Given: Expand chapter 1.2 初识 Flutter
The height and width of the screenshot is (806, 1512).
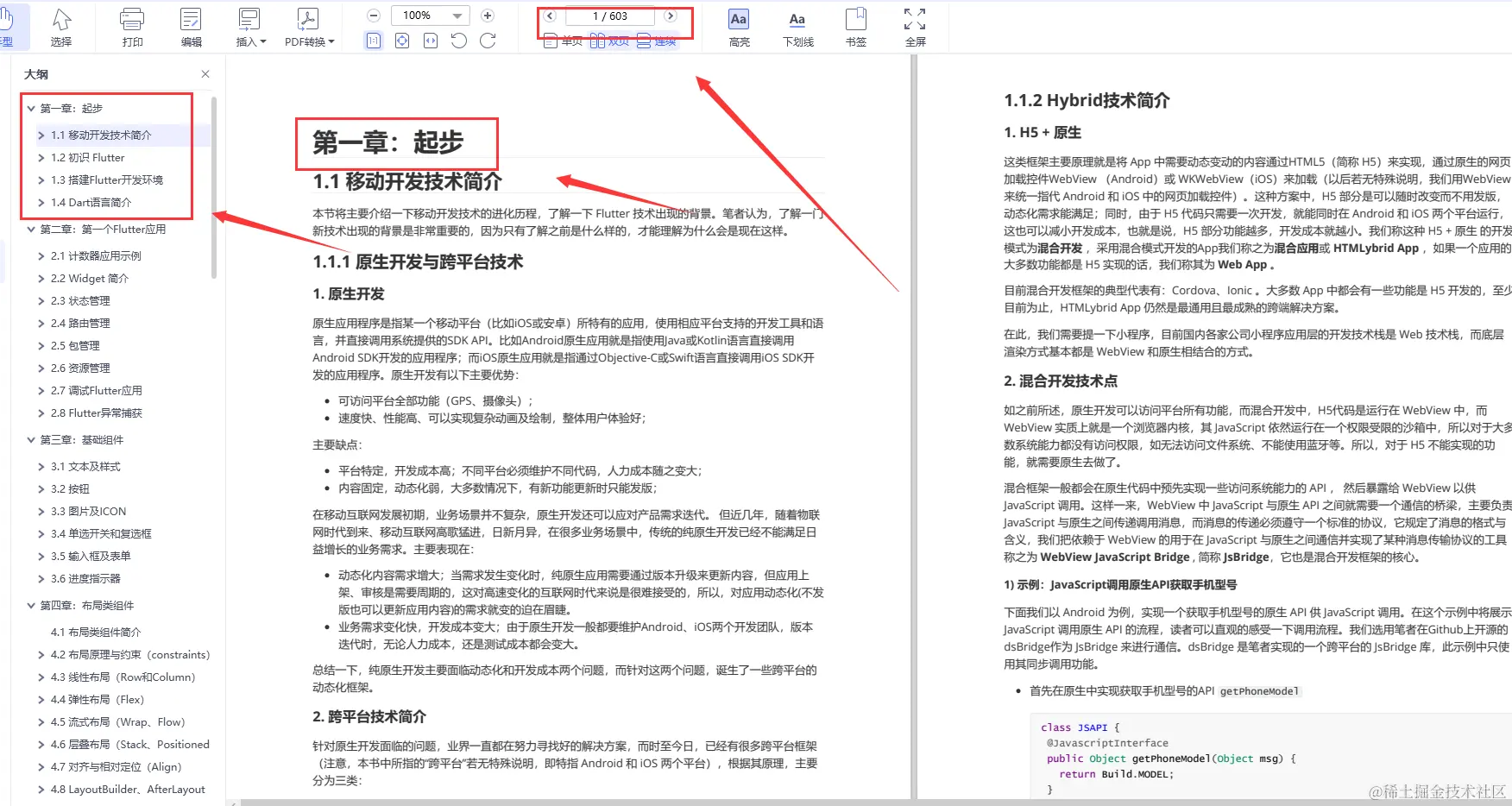Looking at the screenshot, I should click(x=41, y=157).
